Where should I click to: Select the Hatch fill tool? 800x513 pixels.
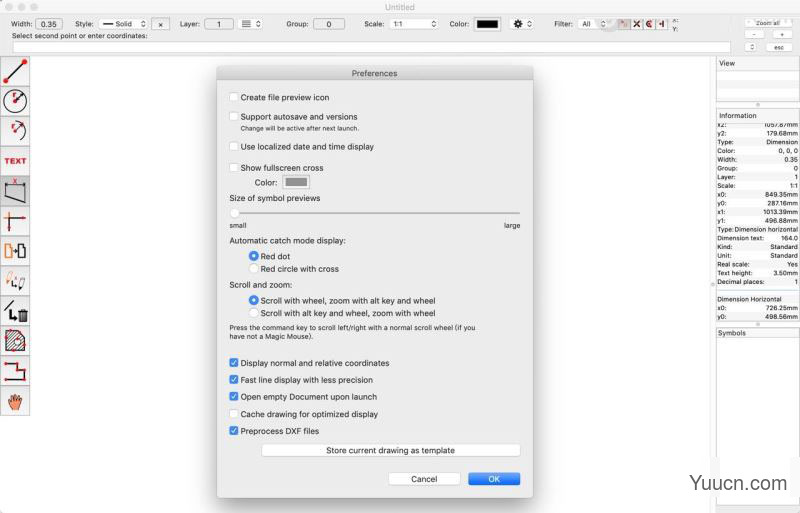click(x=15, y=340)
